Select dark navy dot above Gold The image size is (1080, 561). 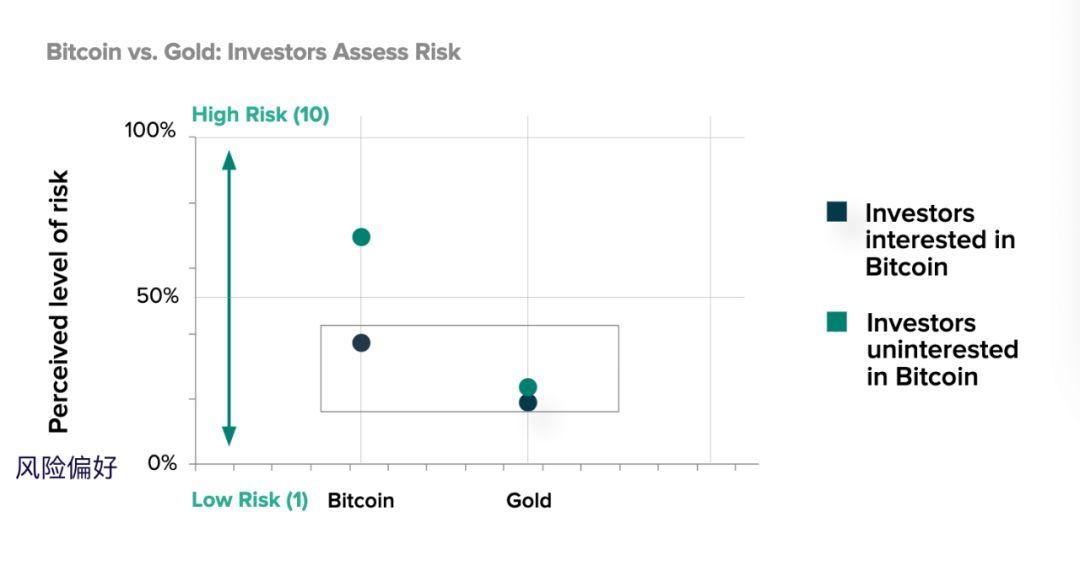click(x=528, y=402)
